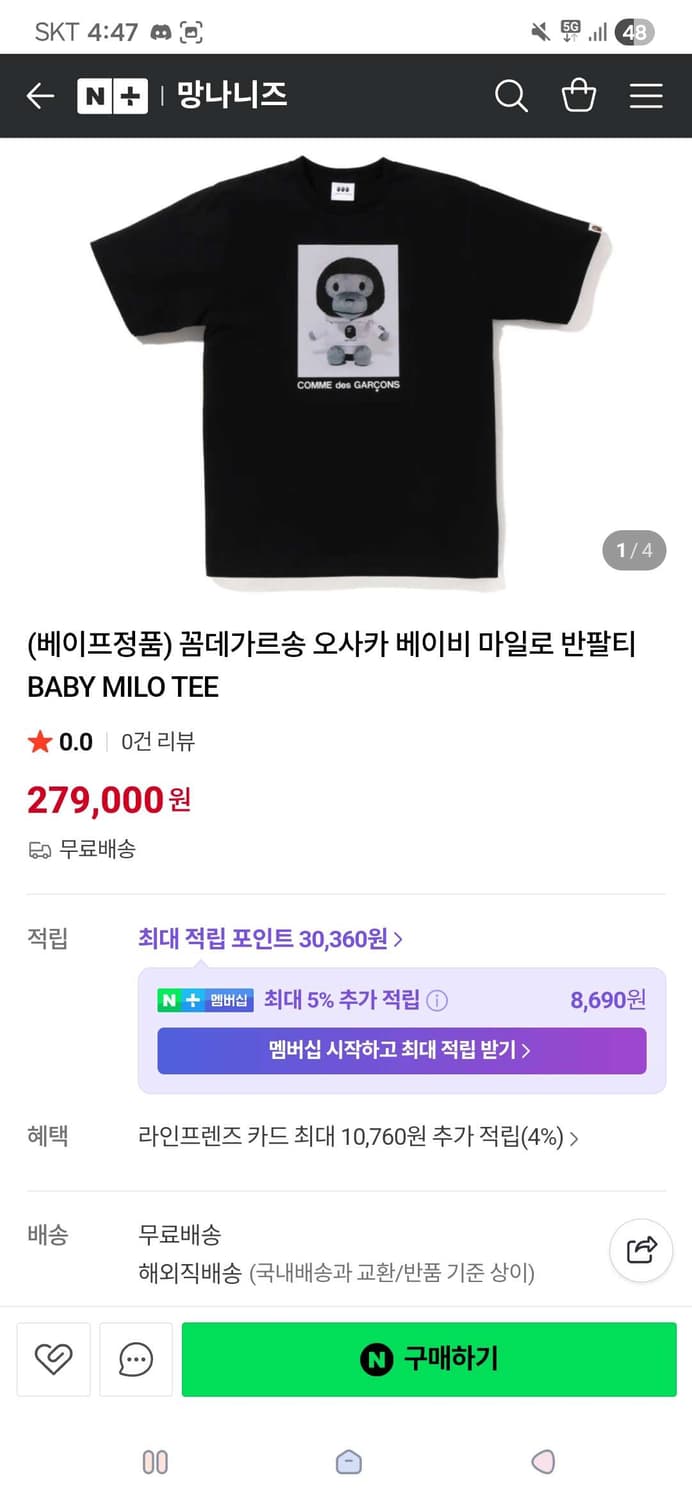Open the search icon
The image size is (692, 1500).
tap(511, 95)
